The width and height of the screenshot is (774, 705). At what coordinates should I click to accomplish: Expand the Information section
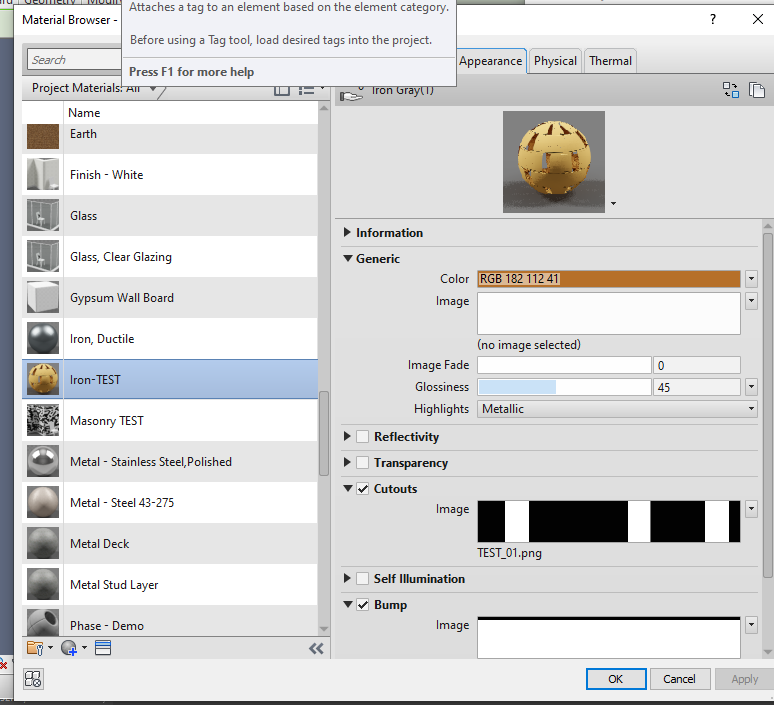pyautogui.click(x=348, y=233)
